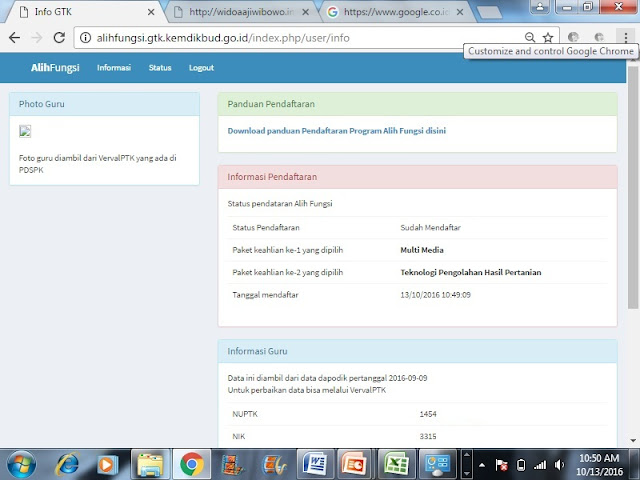Screen dimensions: 640x480
Task: Click NUPTK value 1454
Action: 428,414
